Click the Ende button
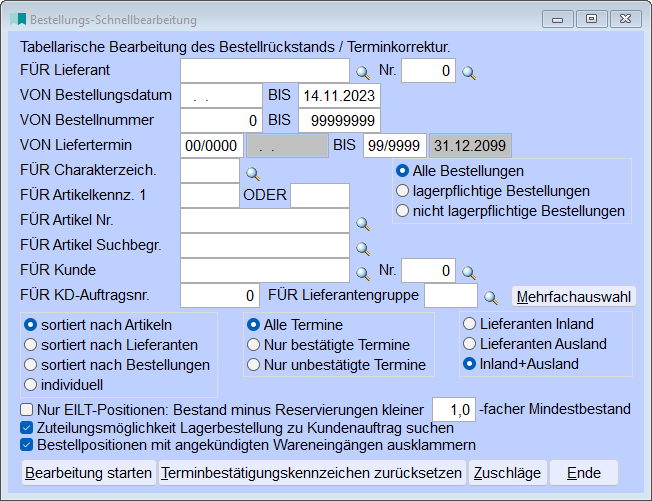Viewport: 652px width, 501px height. click(584, 473)
